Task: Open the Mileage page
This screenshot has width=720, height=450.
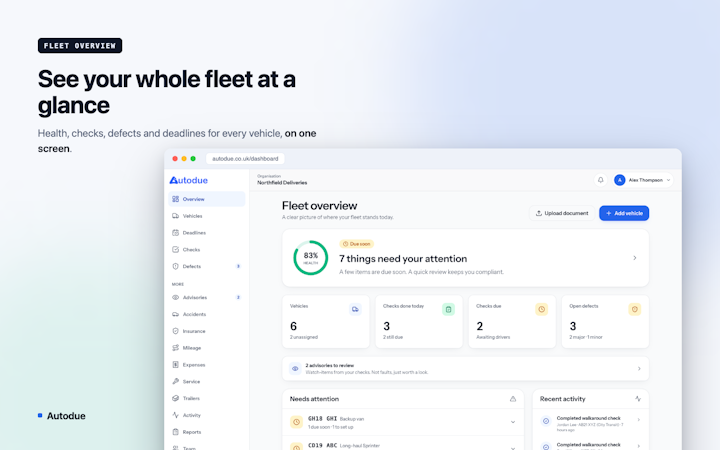Action: (x=207, y=348)
